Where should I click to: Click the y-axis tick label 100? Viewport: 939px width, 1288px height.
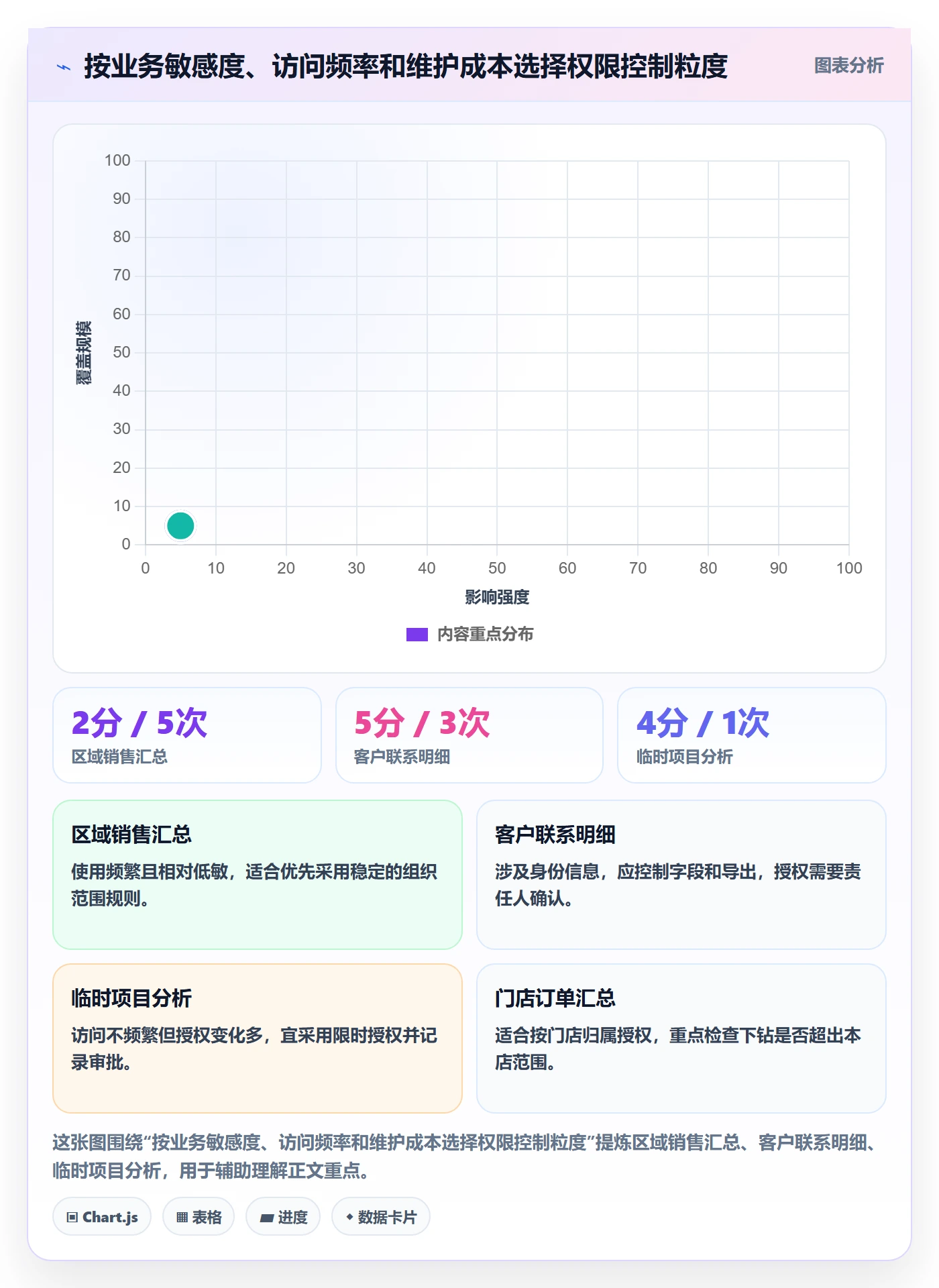(117, 160)
